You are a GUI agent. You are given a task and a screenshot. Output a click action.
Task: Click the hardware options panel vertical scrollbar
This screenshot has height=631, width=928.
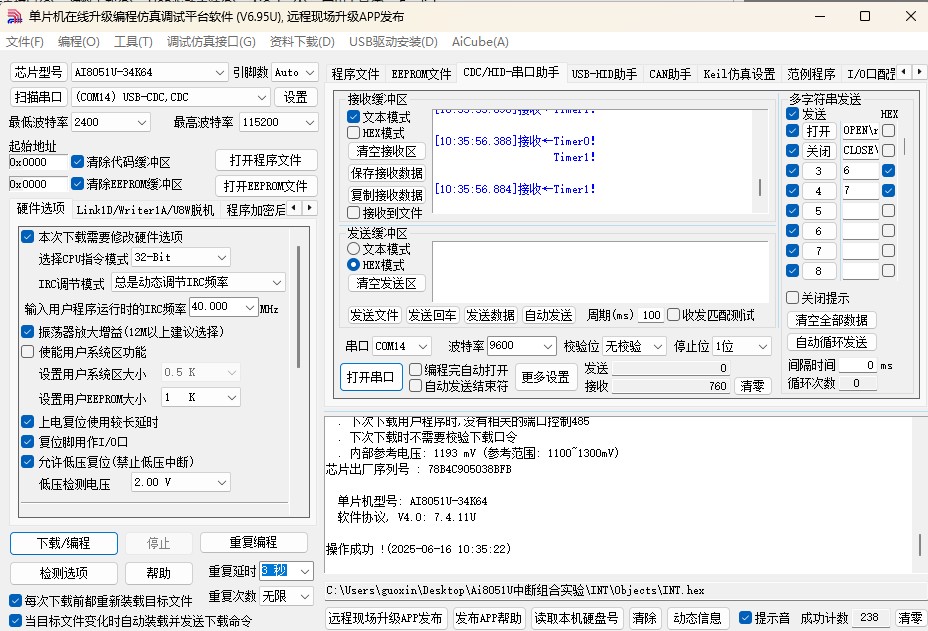coord(299,307)
